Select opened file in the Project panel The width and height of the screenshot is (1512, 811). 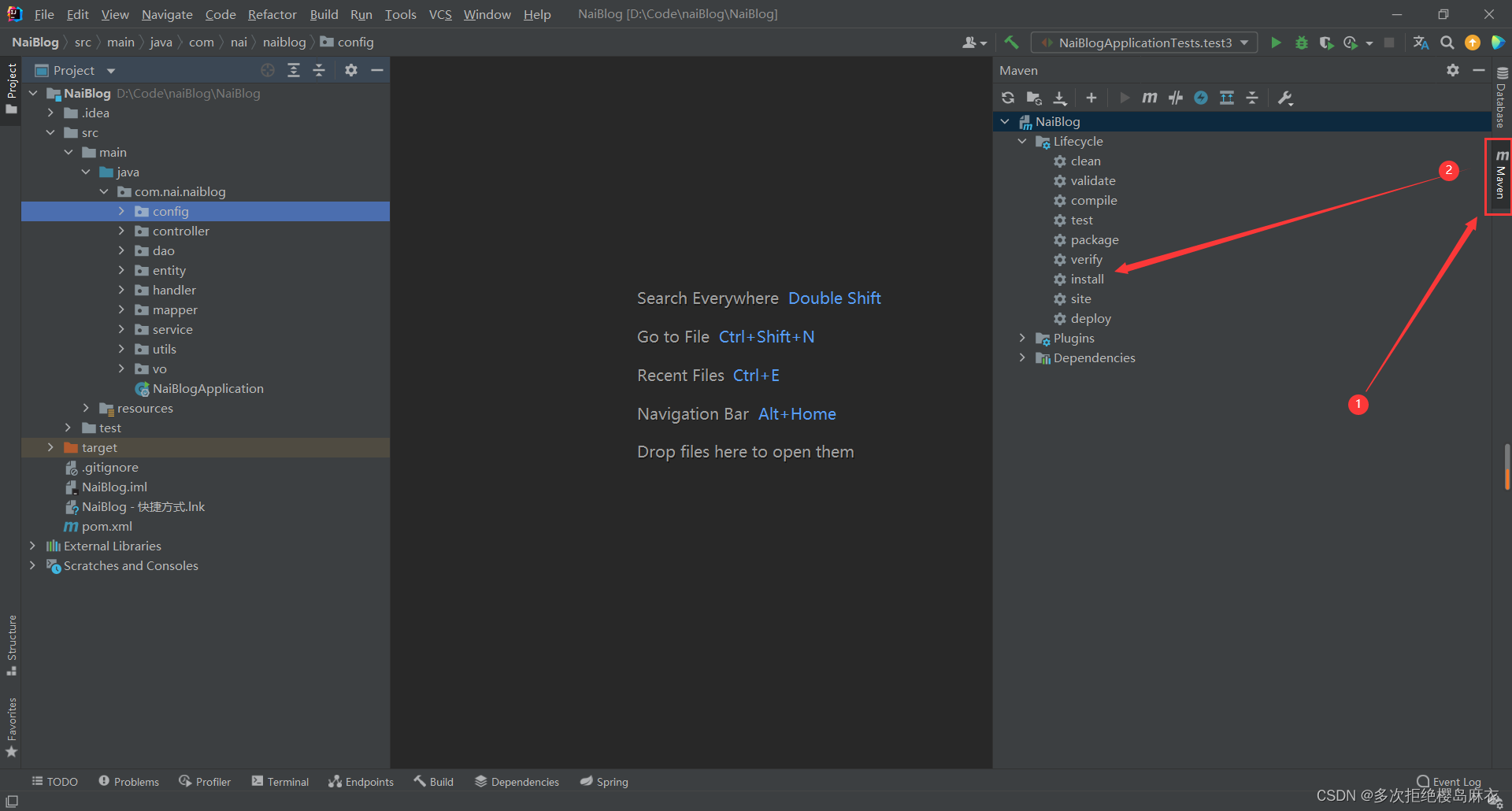click(x=268, y=70)
